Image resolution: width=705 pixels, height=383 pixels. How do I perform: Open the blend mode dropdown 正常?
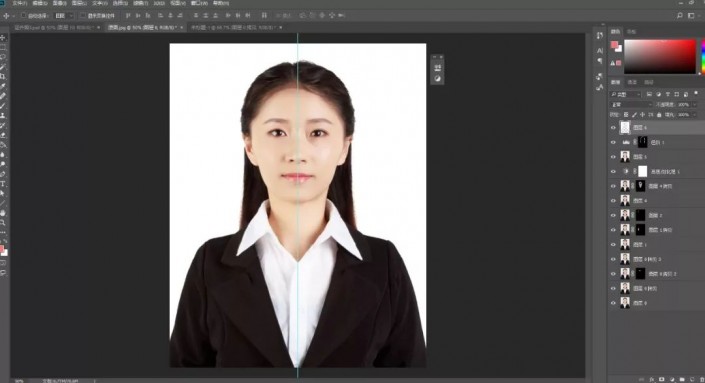pos(631,105)
